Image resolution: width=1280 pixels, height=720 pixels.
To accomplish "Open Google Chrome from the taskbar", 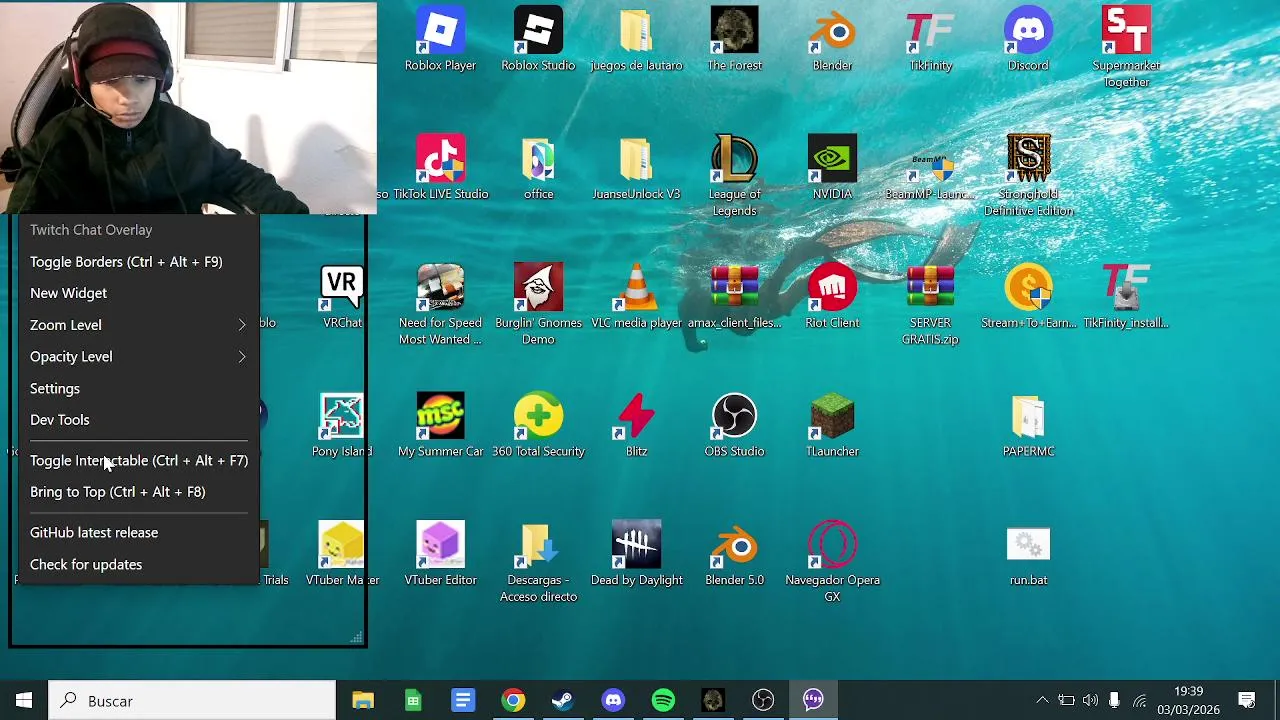I will tap(513, 701).
